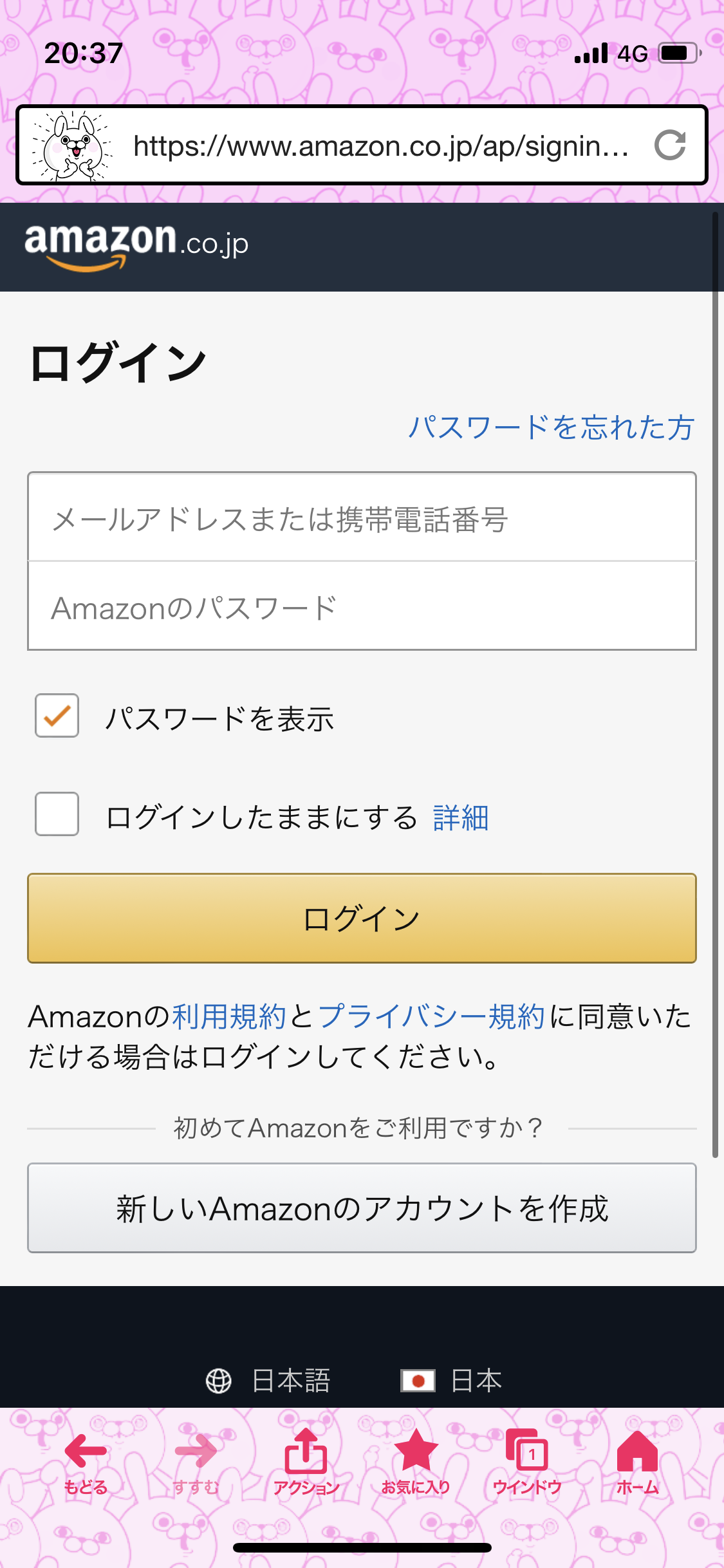Open お気に入り favorites star
This screenshot has width=724, height=1568.
(x=416, y=1461)
